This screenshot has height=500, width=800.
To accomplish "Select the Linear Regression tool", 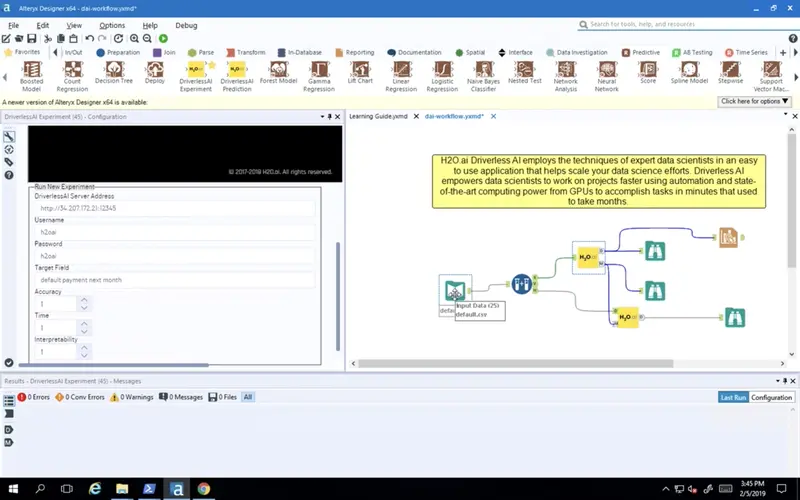I will point(401,76).
